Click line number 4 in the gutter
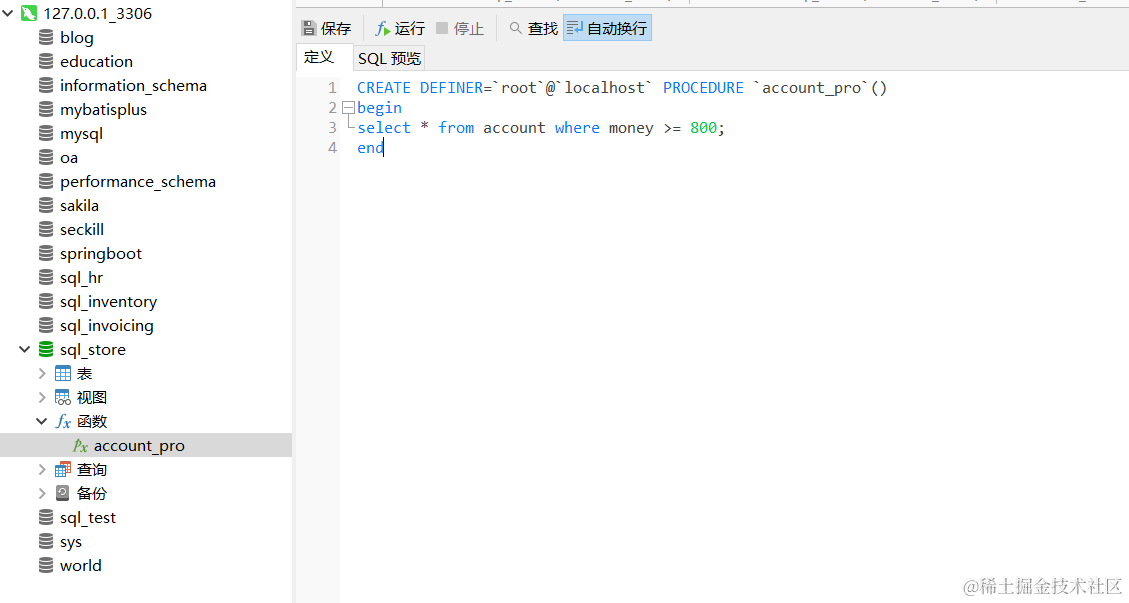The image size is (1129, 603). [x=332, y=148]
